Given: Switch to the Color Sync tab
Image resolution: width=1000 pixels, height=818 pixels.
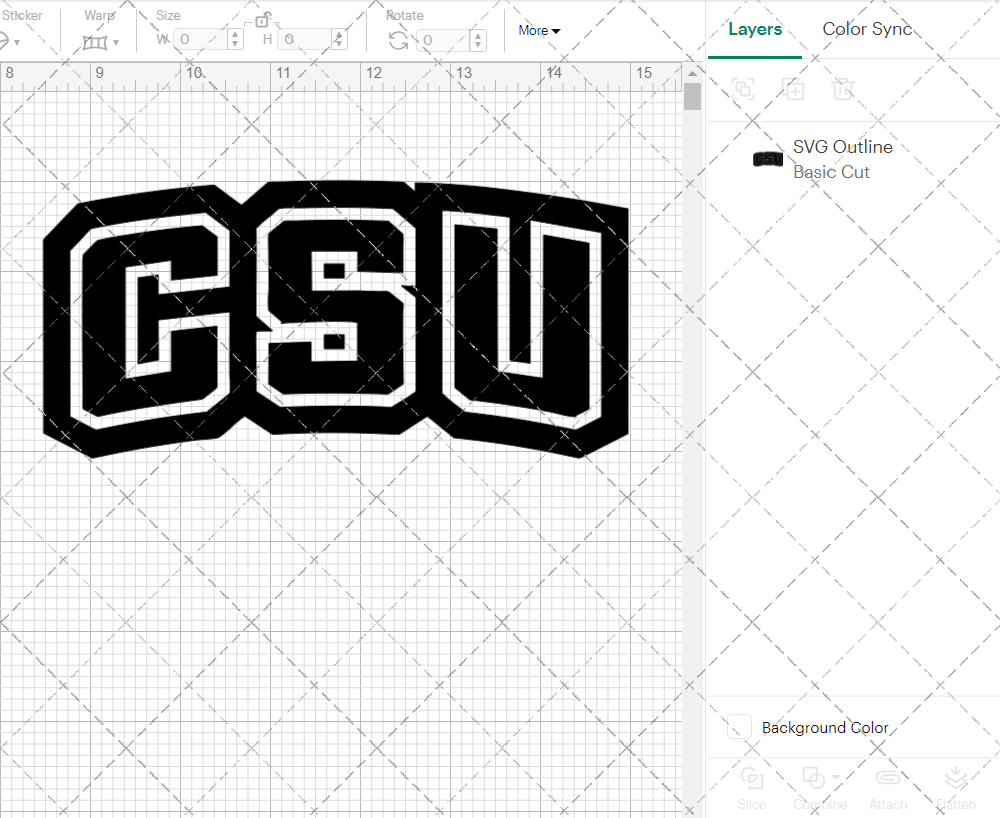Looking at the screenshot, I should [866, 29].
